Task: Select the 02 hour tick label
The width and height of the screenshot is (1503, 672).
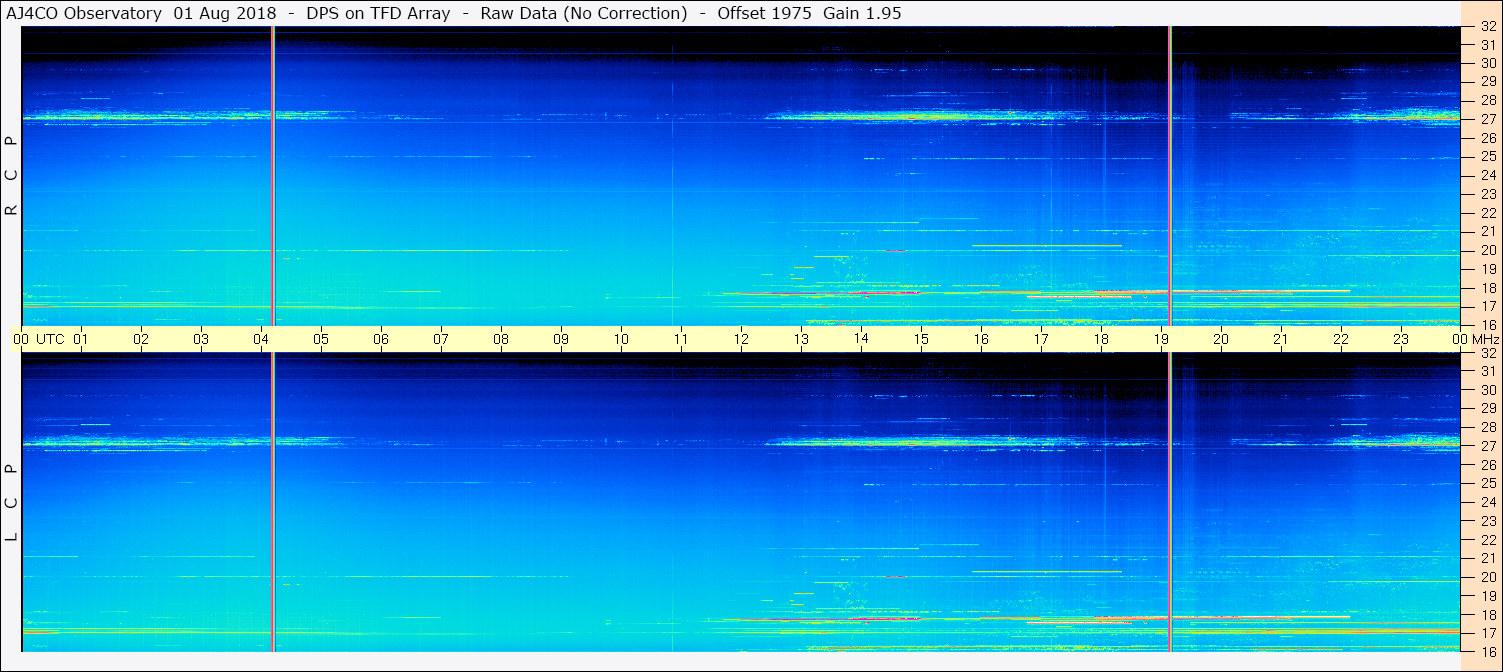Action: pos(141,339)
